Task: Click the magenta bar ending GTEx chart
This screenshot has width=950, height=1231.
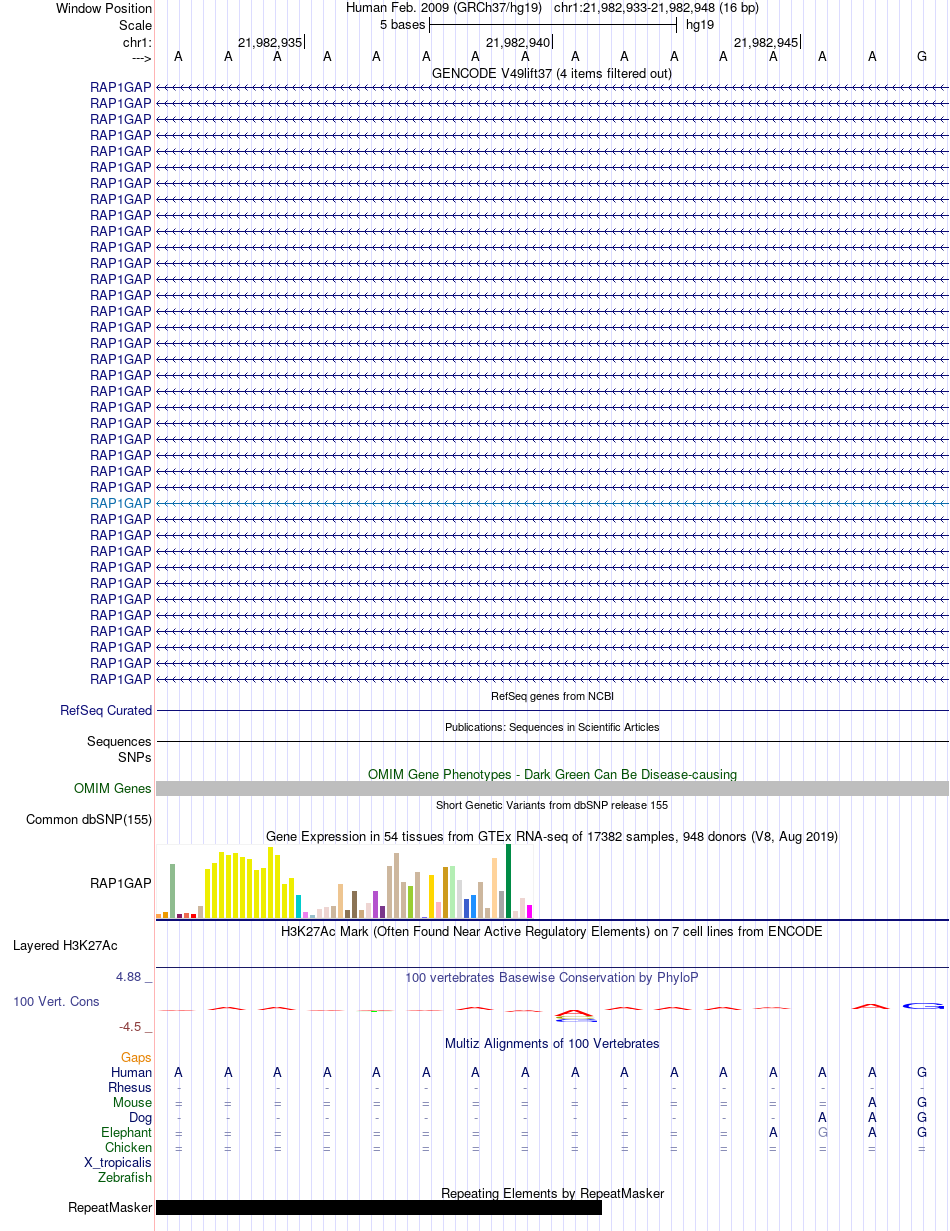Action: coord(530,911)
